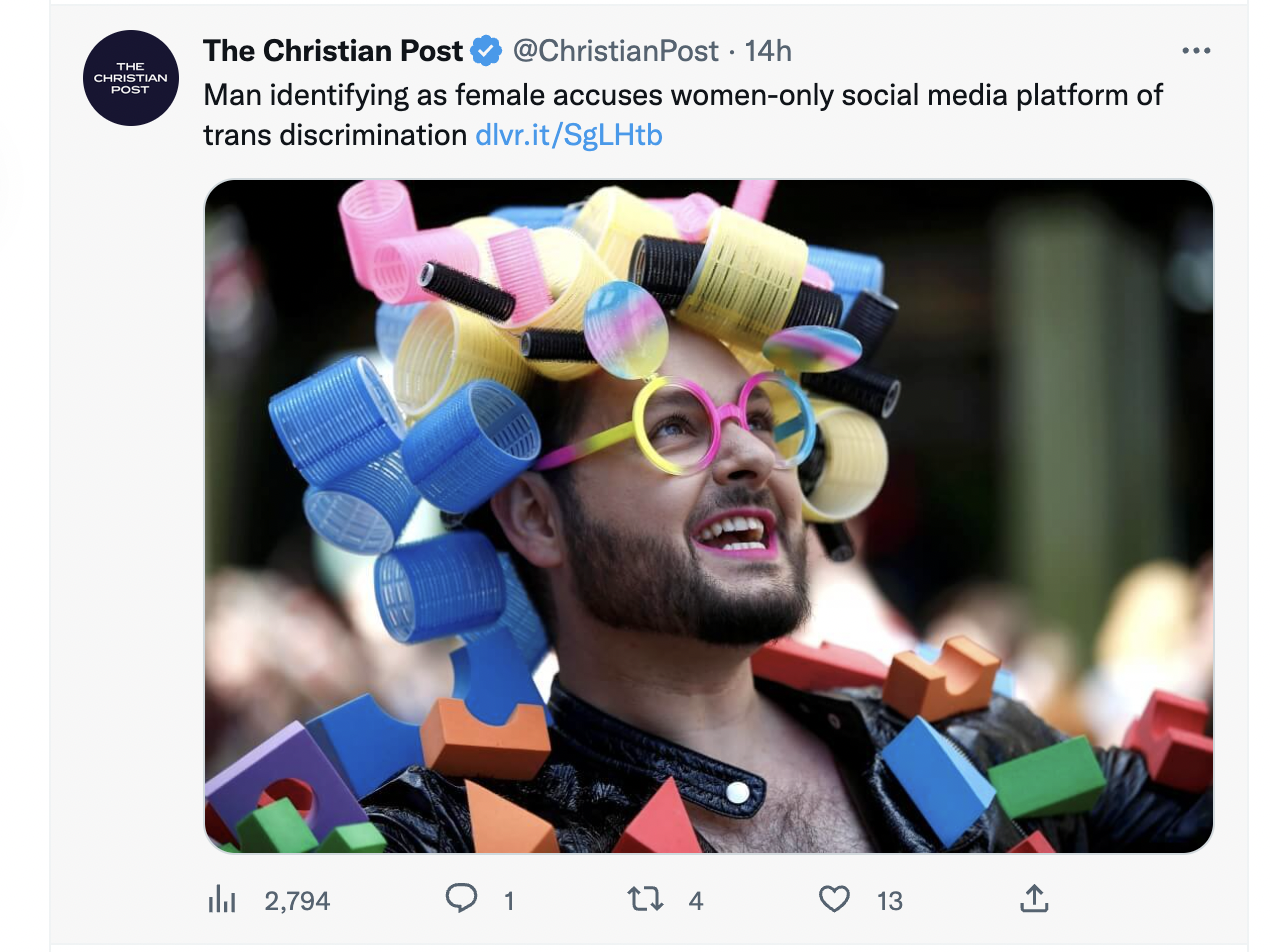Click the share upload arrow icon
This screenshot has height=952, width=1270.
pos(1035,900)
